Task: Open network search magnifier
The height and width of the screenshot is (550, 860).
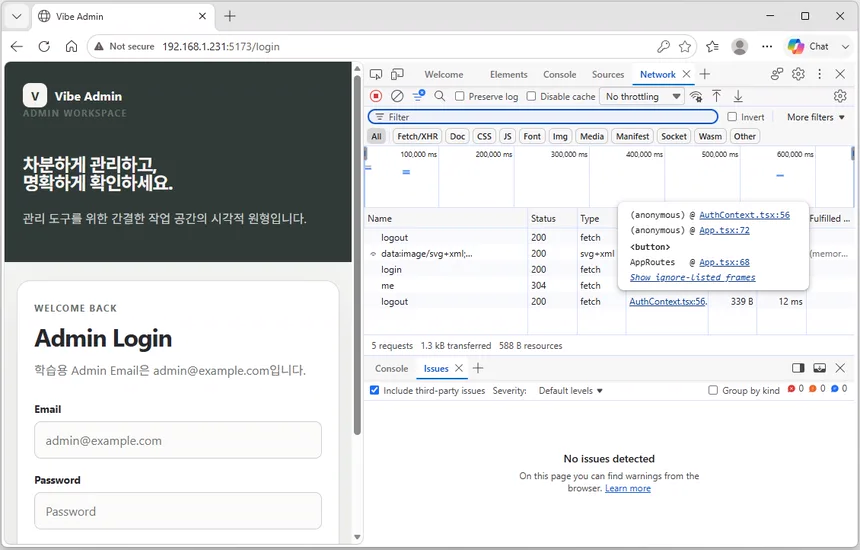Action: (x=439, y=96)
